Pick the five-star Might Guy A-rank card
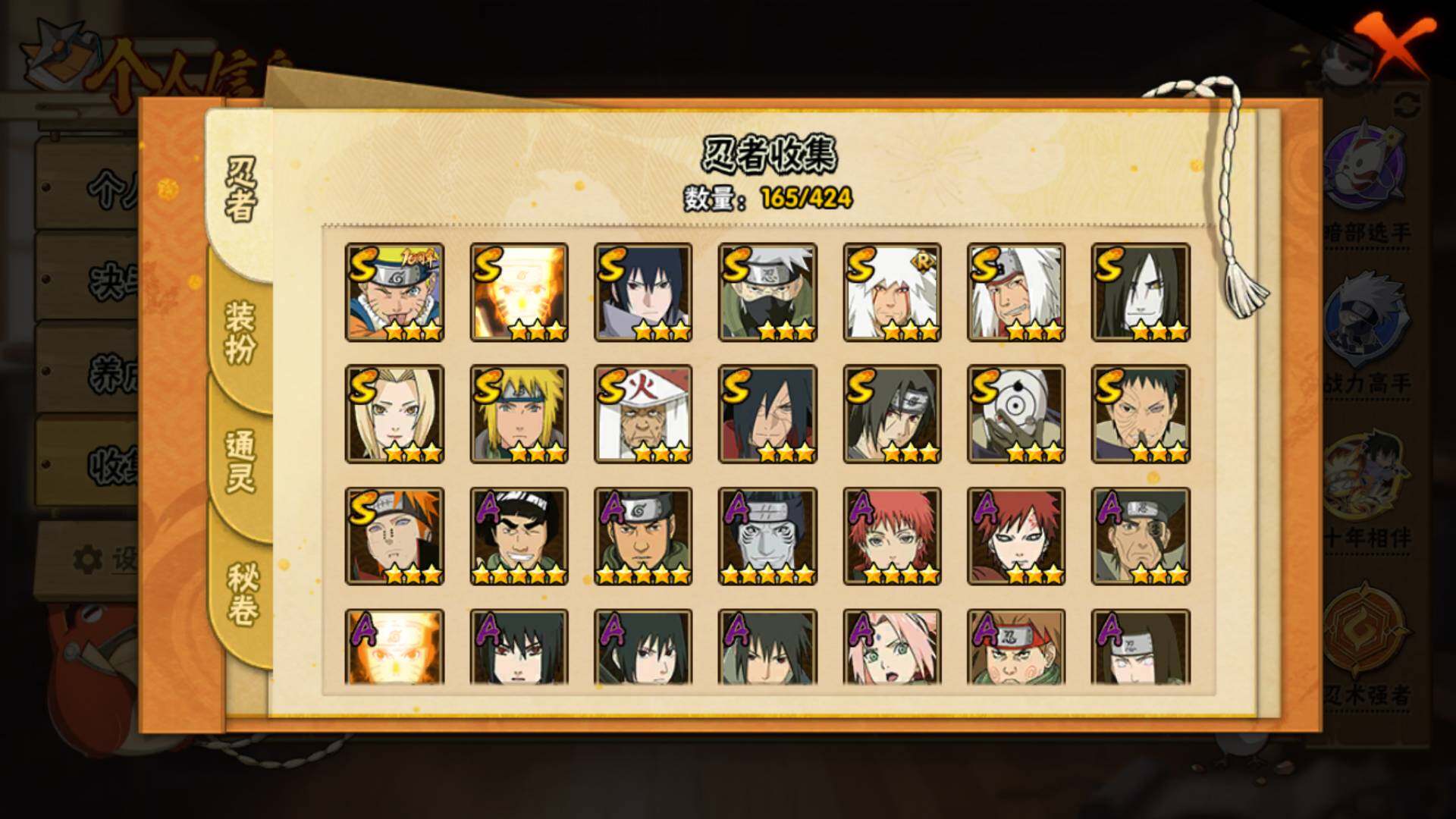 click(519, 536)
